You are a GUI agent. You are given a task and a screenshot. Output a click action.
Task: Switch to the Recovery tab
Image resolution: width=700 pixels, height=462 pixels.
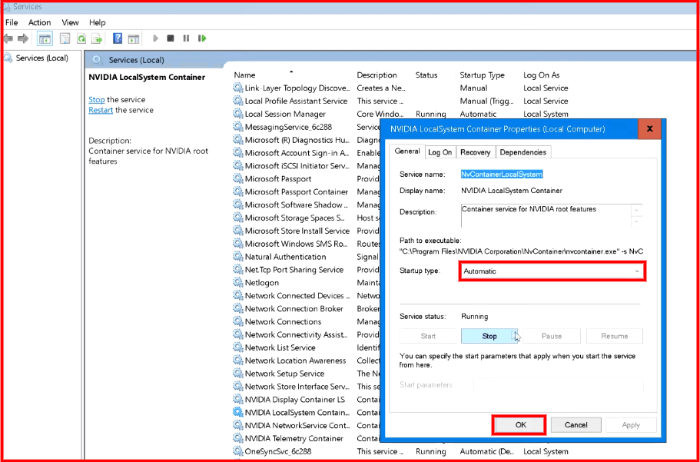pos(475,152)
